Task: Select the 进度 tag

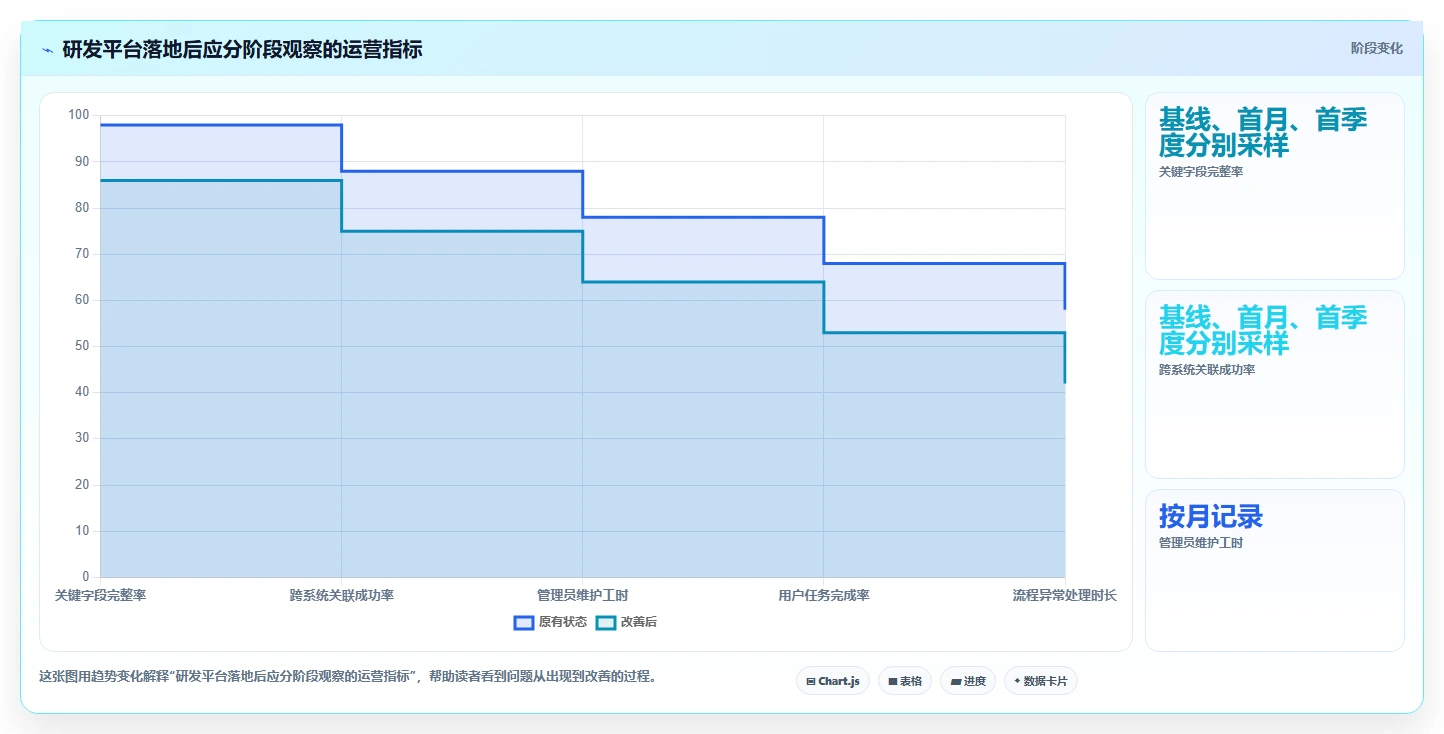Action: click(x=968, y=681)
